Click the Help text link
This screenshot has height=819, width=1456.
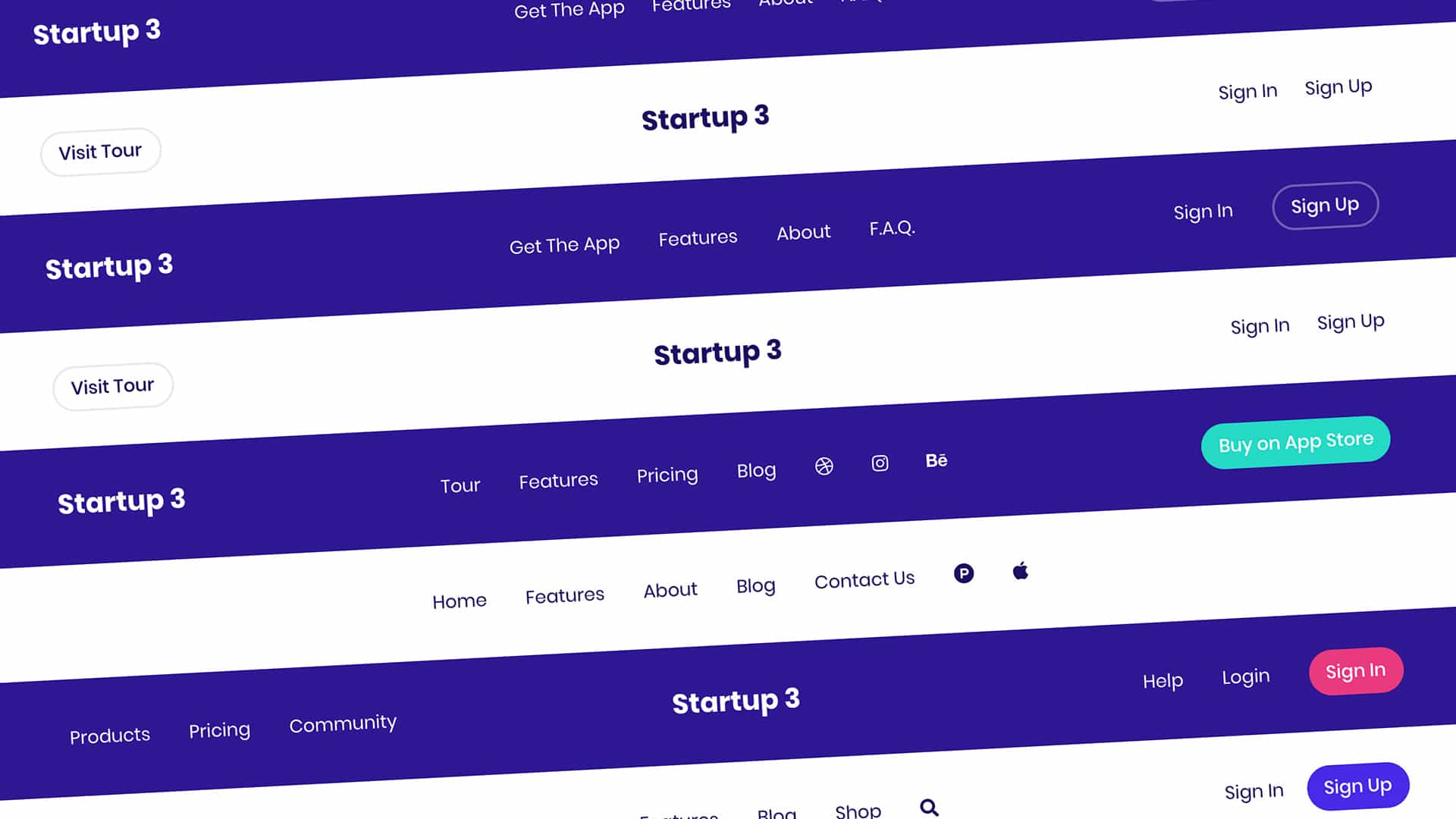pos(1162,680)
